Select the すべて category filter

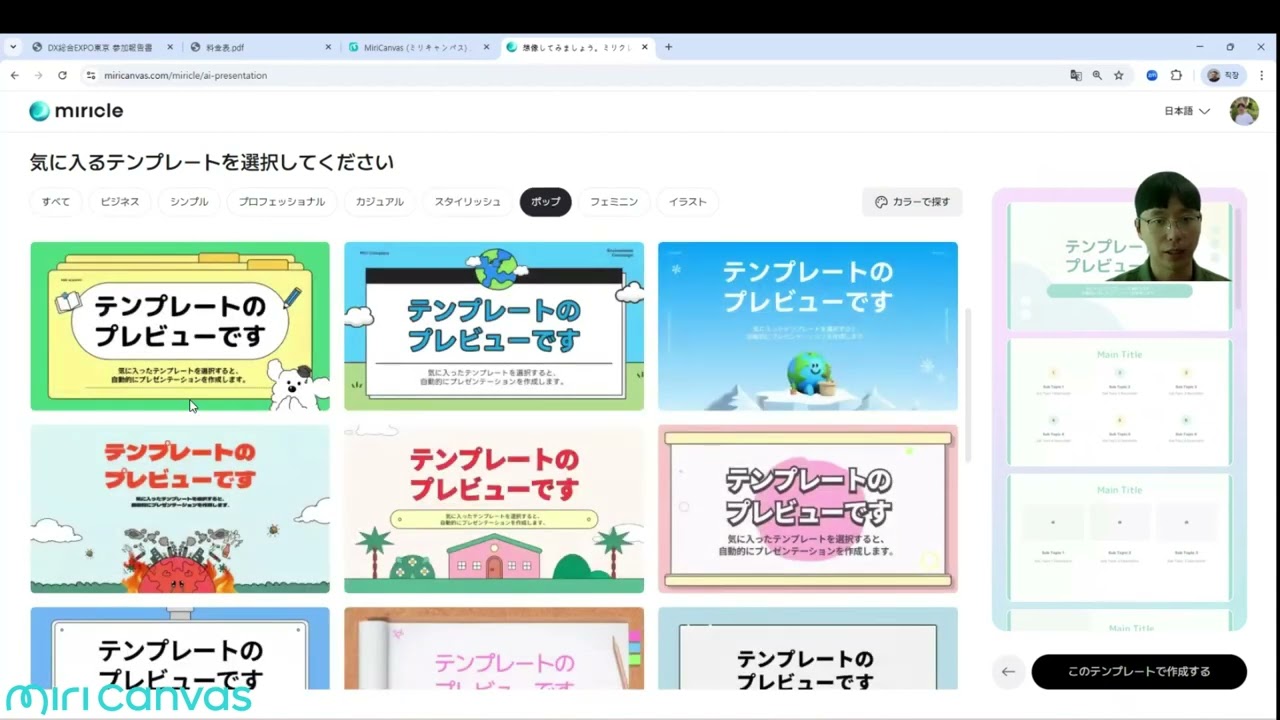pos(56,201)
